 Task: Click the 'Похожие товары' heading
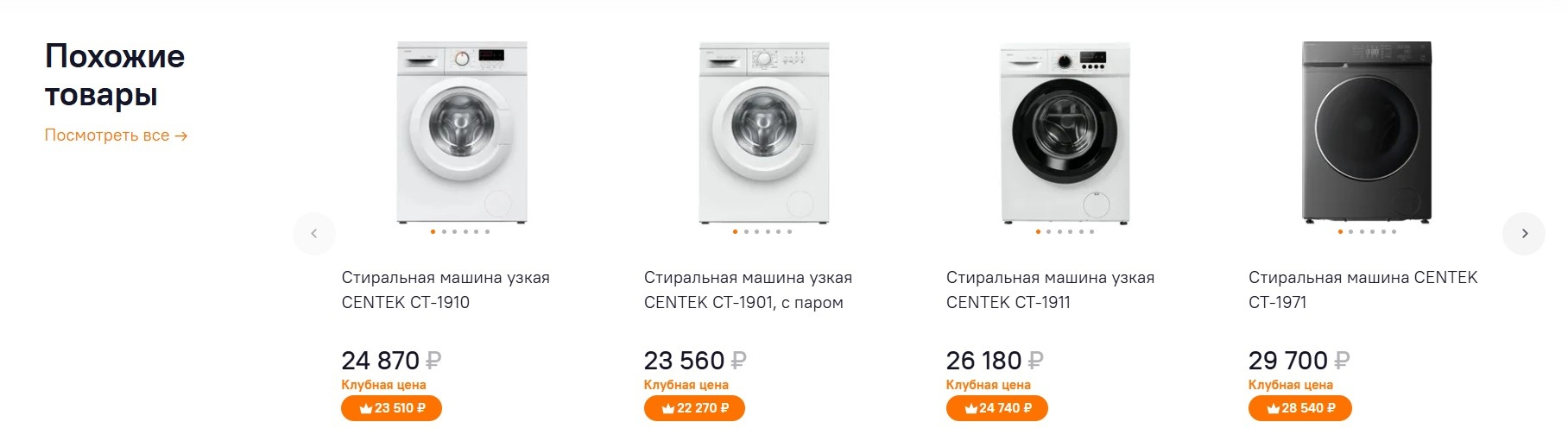coord(115,75)
